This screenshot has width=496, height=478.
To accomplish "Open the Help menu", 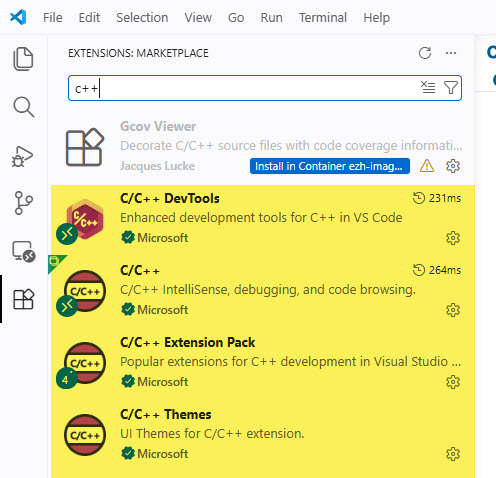I will coord(376,17).
